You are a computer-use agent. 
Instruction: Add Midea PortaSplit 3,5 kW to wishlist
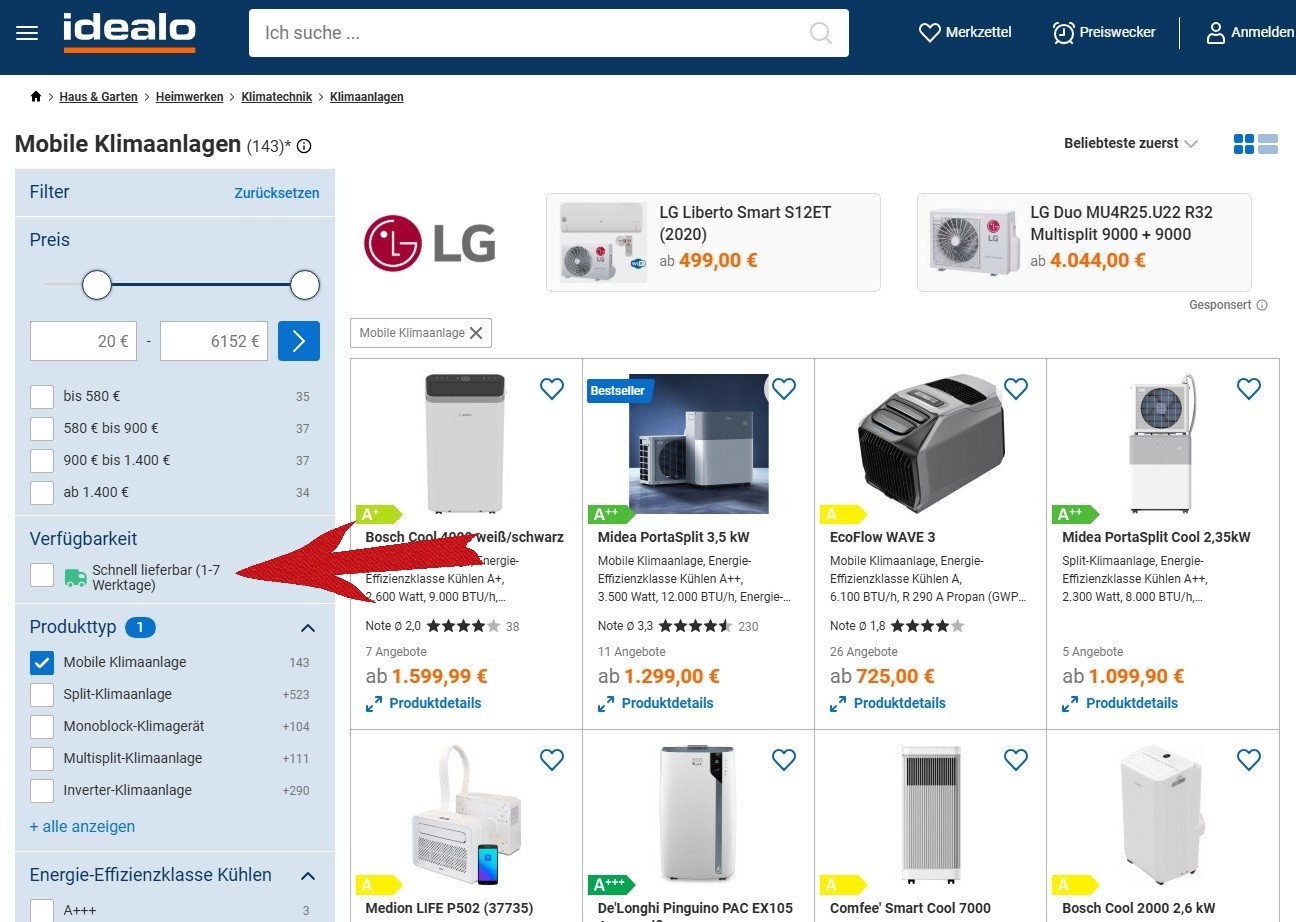(784, 388)
